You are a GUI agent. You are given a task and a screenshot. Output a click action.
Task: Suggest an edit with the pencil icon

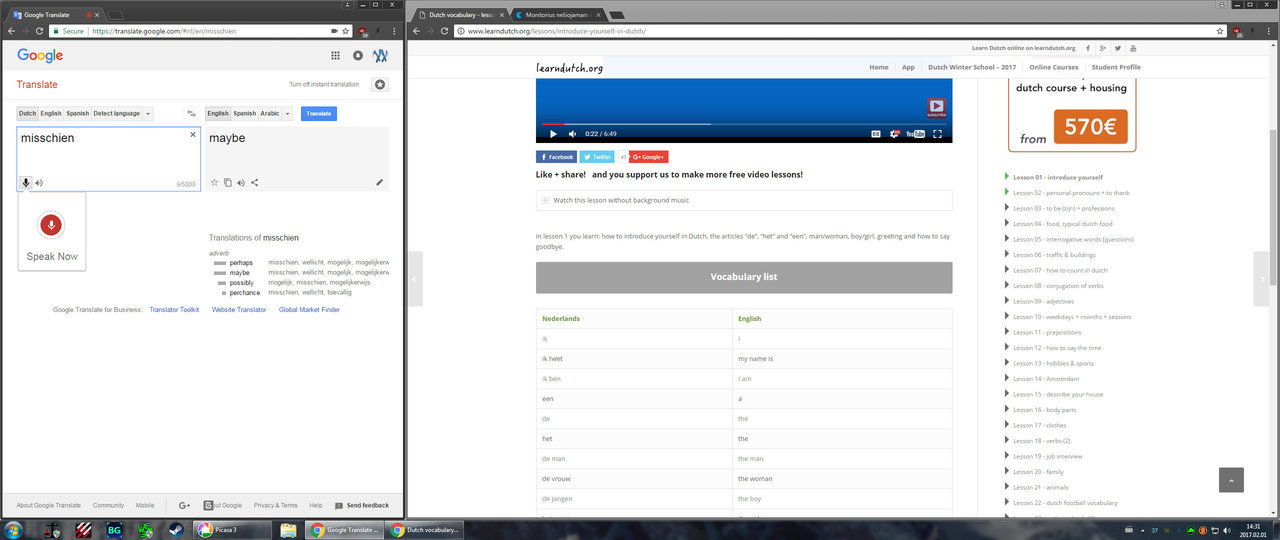coord(379,182)
